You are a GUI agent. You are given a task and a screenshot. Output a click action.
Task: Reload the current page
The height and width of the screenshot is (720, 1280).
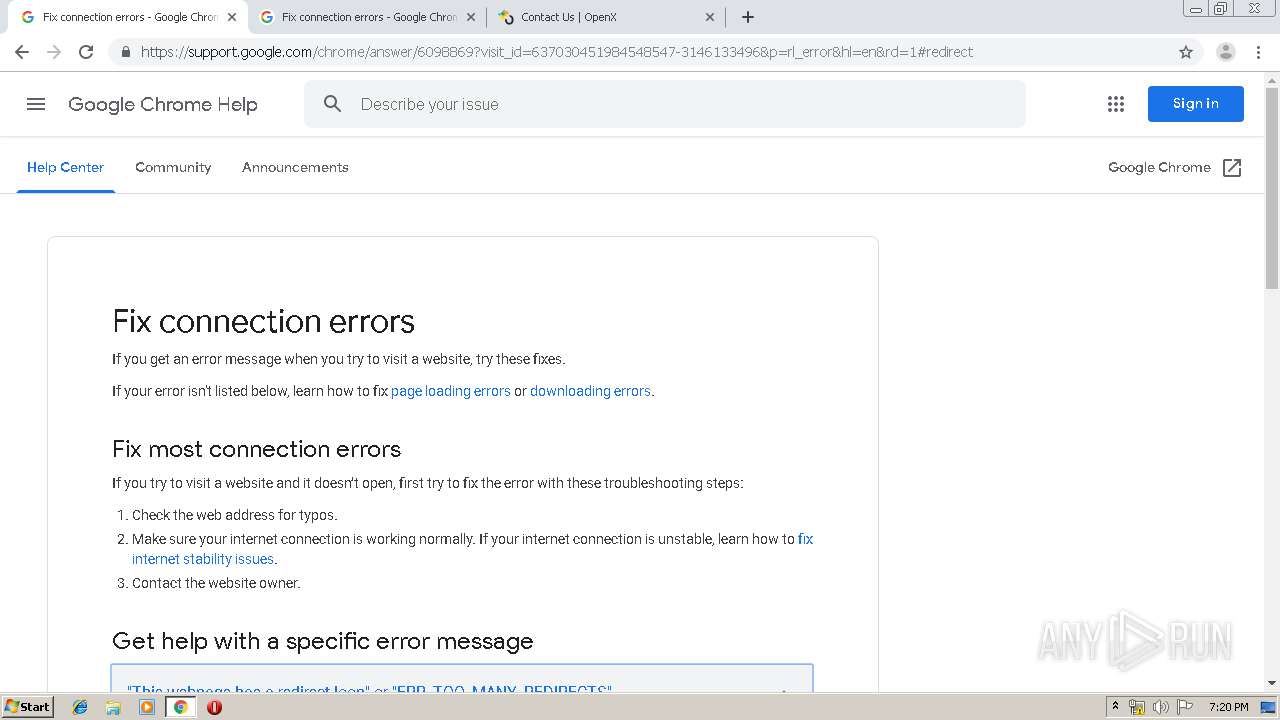pos(86,52)
